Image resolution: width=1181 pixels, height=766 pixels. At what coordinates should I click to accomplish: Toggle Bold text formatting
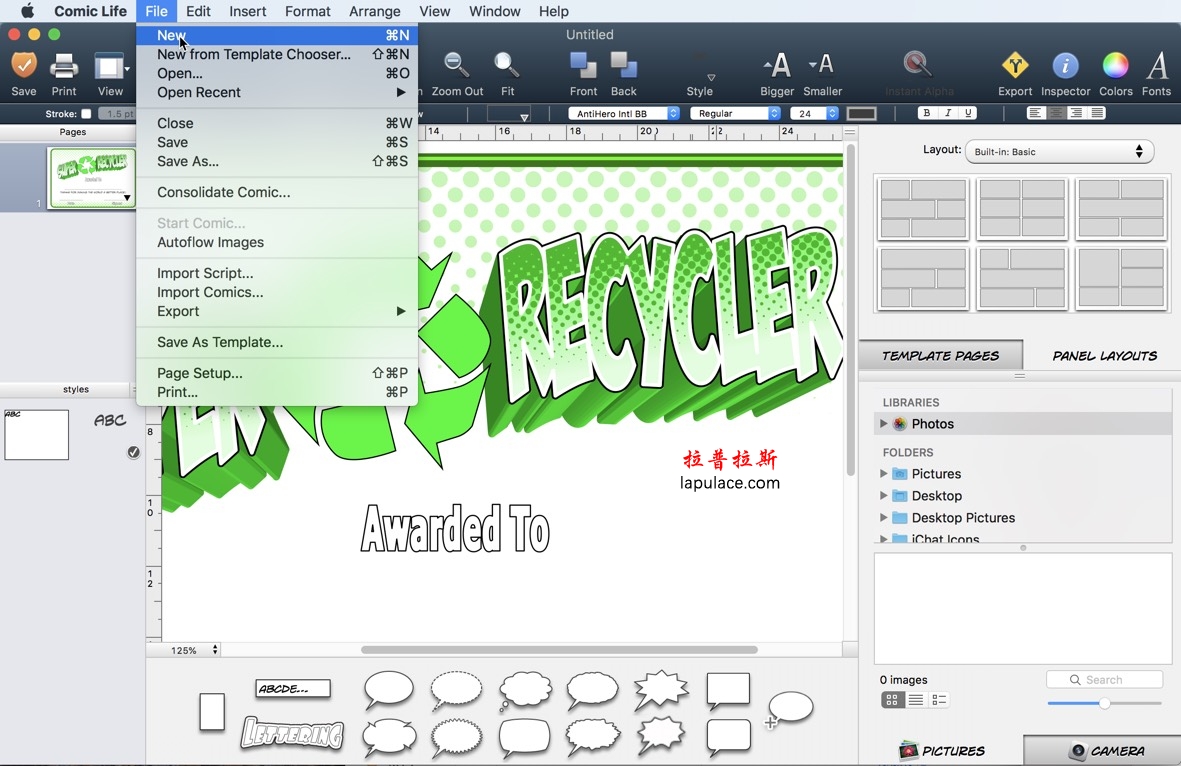tap(926, 113)
